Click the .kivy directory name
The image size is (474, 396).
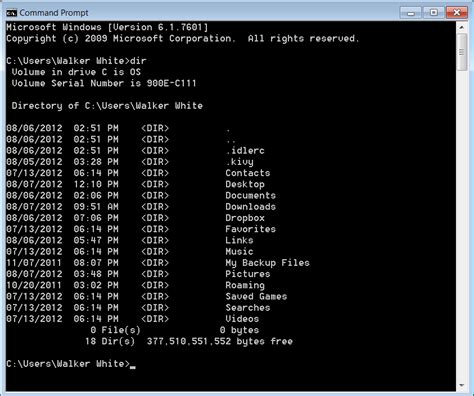pos(240,162)
